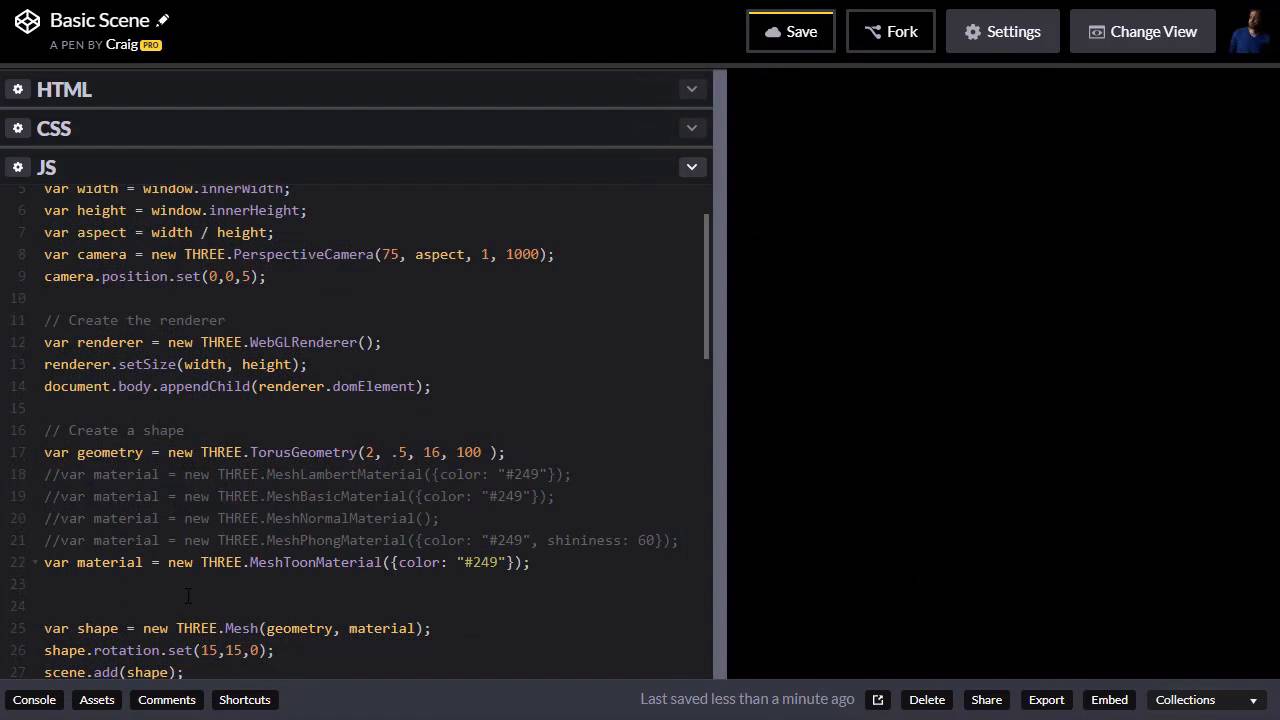Viewport: 1280px width, 720px height.
Task: Click 'scene.add(shape)' on line 27
Action: [x=110, y=672]
